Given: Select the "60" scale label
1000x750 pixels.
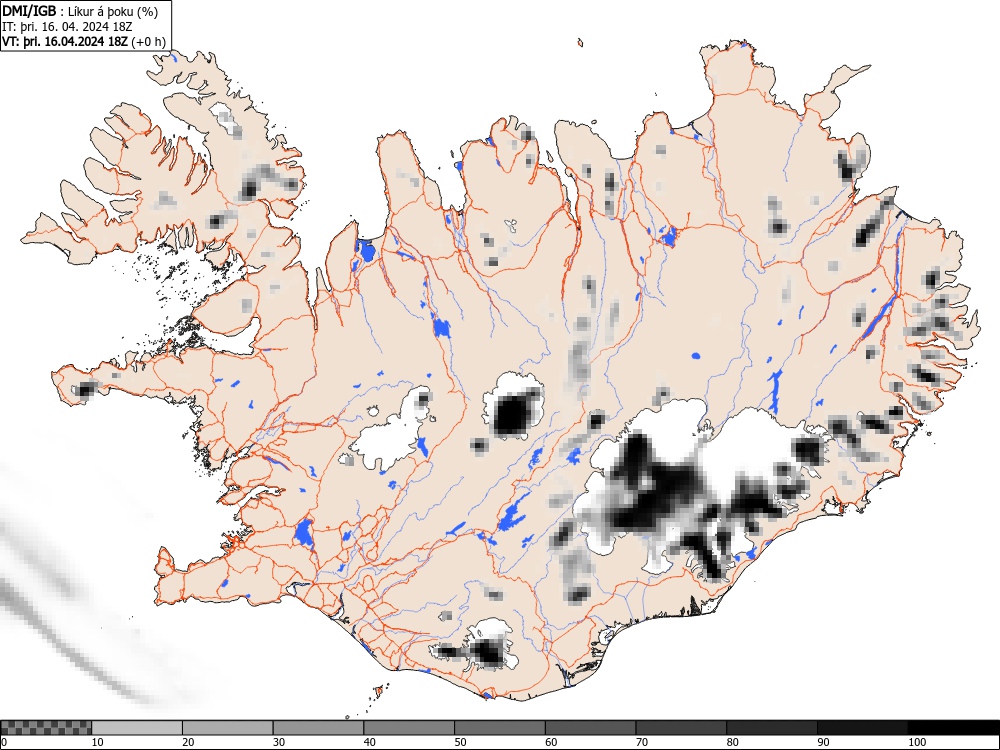Looking at the screenshot, I should tap(551, 742).
